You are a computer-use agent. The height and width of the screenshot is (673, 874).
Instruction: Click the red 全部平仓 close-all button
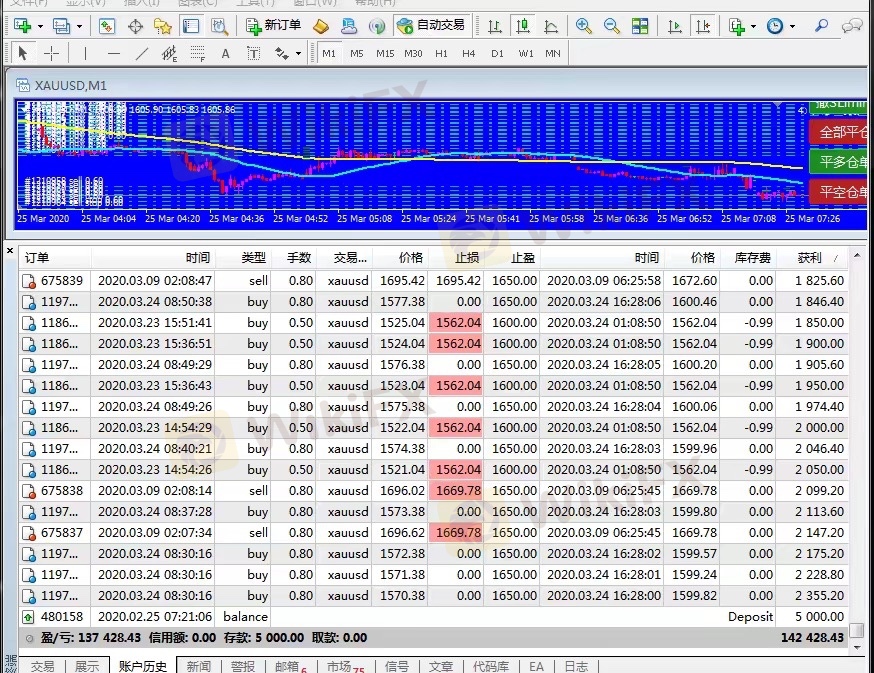click(x=838, y=132)
